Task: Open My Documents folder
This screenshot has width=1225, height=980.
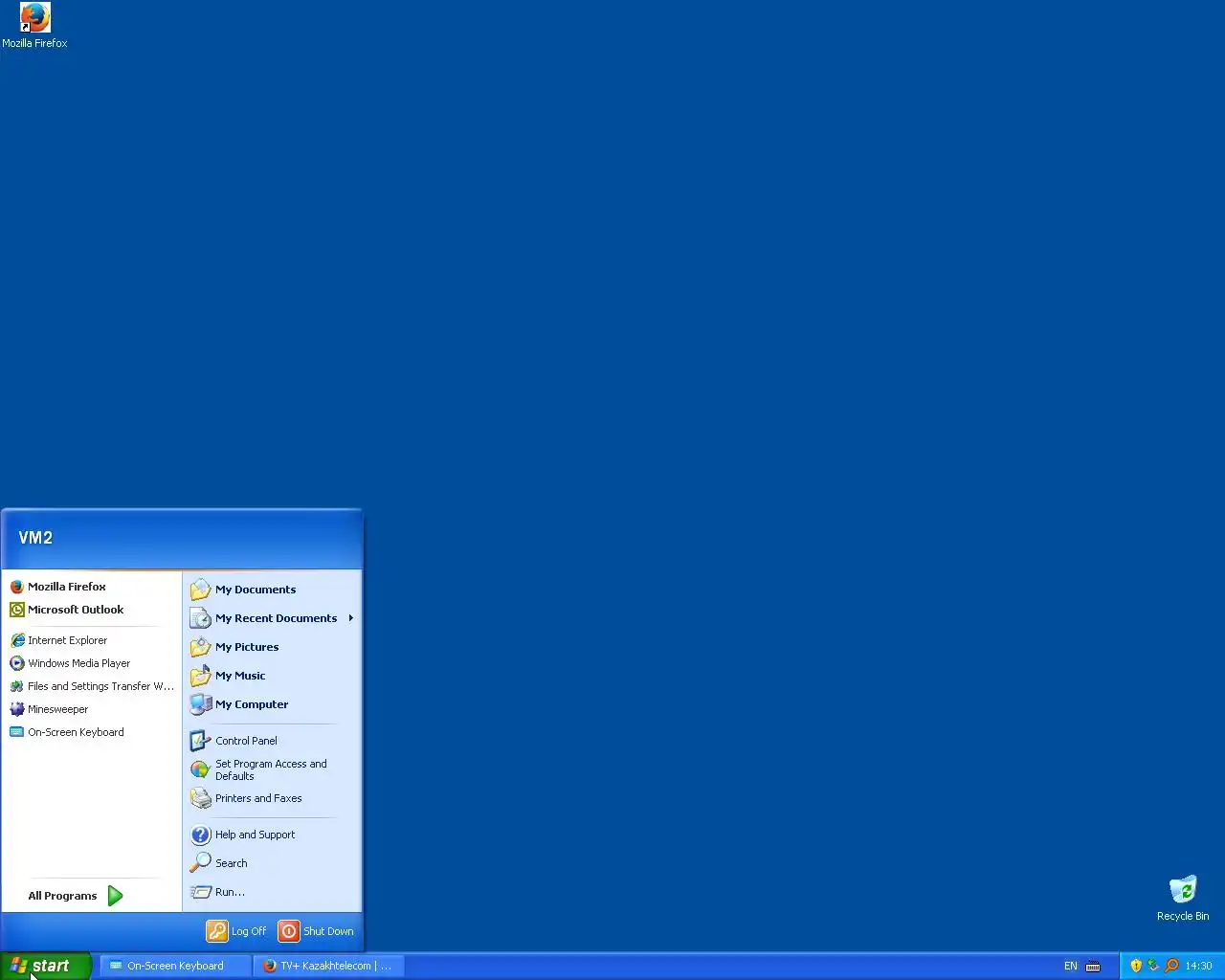Action: pyautogui.click(x=272, y=590)
